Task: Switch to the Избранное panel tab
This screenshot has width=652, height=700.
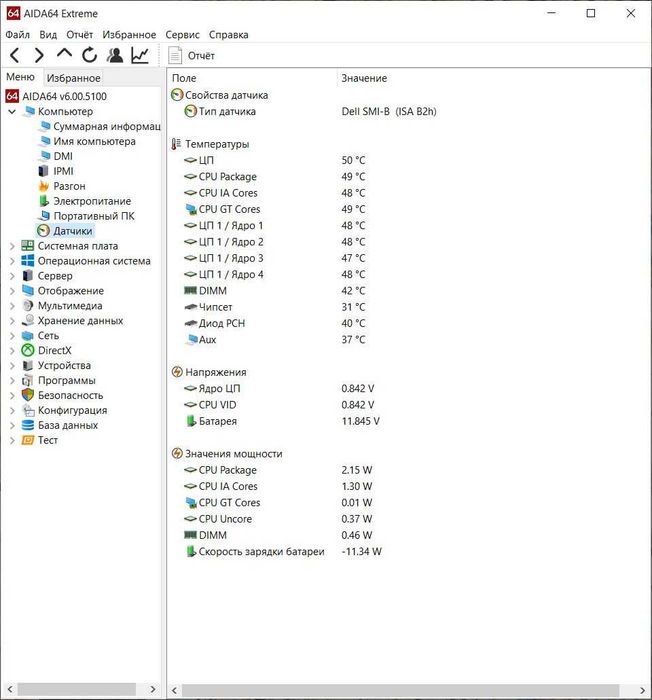Action: point(74,78)
